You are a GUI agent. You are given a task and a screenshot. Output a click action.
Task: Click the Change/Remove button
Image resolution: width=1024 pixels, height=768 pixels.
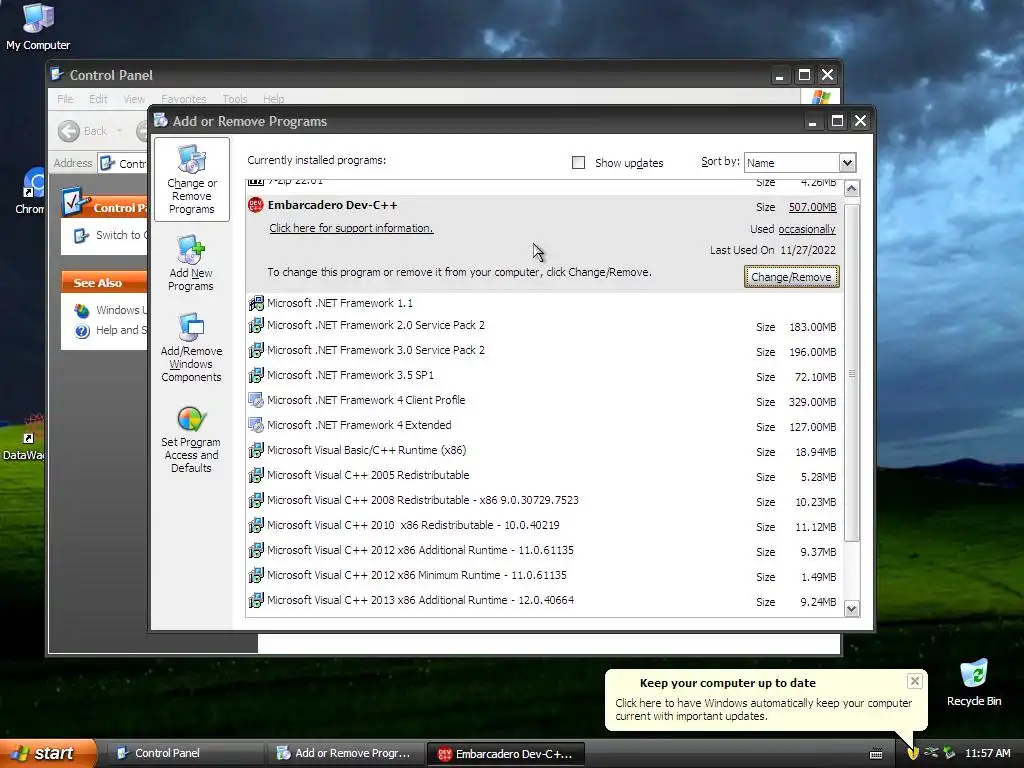click(x=792, y=277)
